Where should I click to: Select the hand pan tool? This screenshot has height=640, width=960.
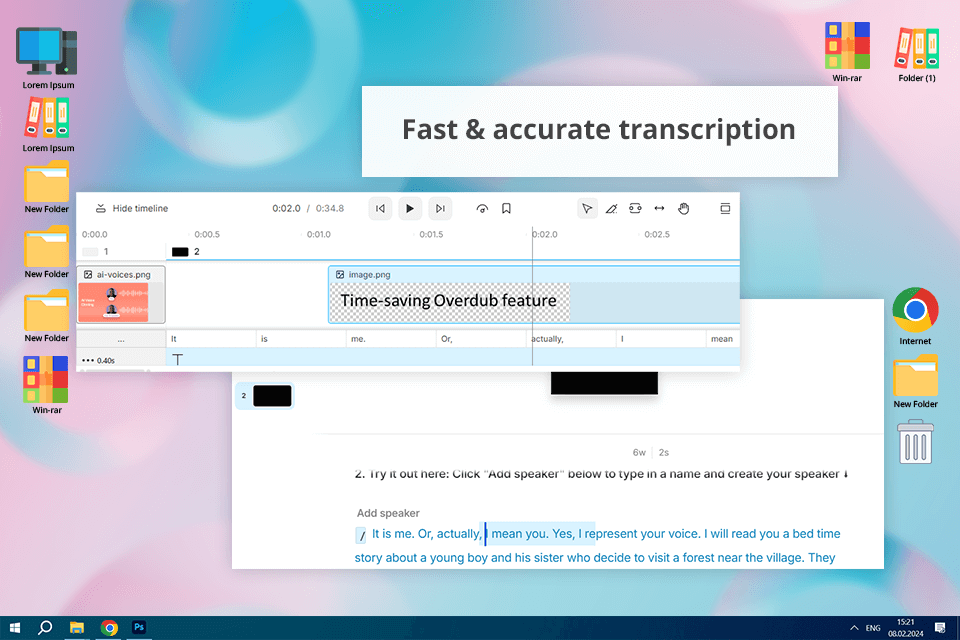click(683, 209)
